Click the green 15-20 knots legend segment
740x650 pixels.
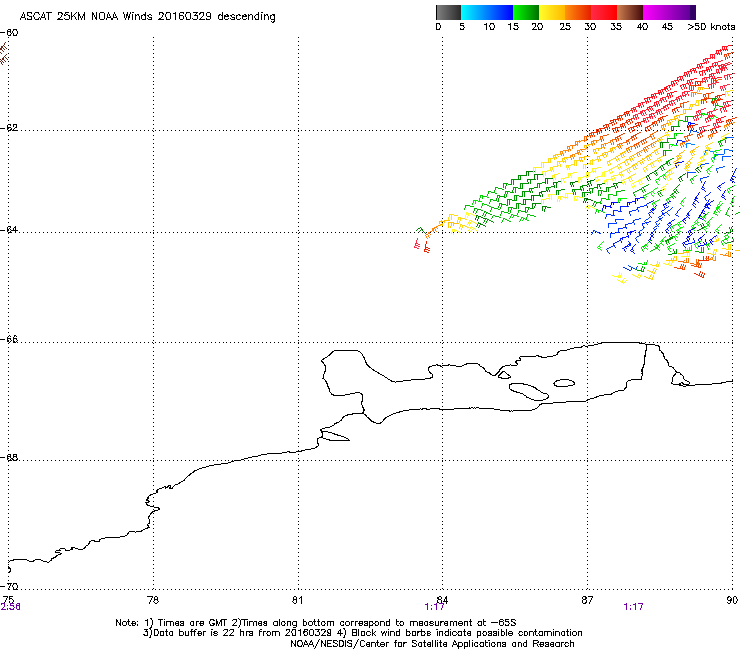(x=525, y=12)
